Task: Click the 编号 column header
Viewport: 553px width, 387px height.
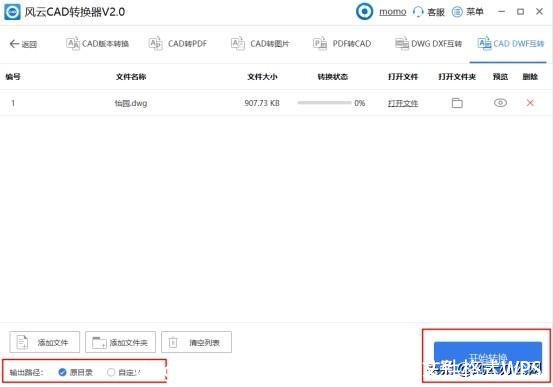Action: (13, 77)
